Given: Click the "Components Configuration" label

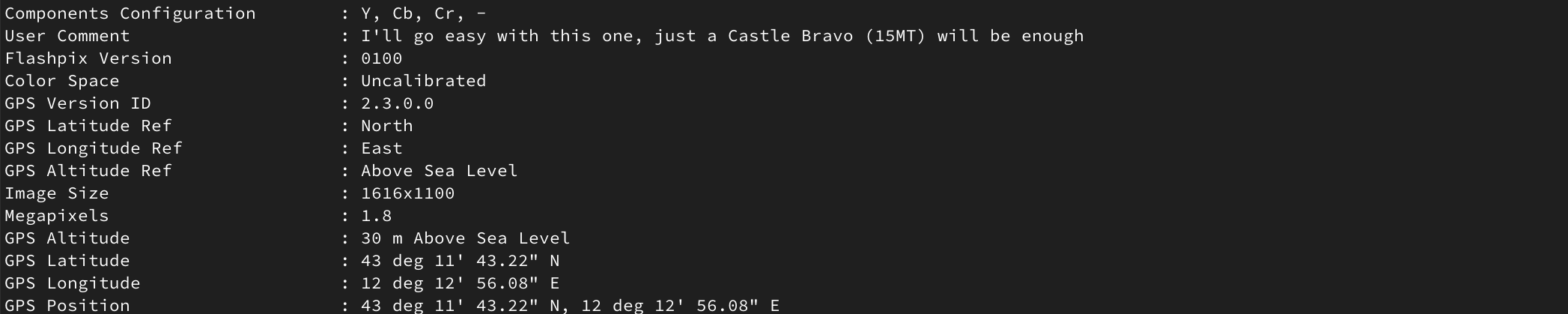Looking at the screenshot, I should point(130,13).
